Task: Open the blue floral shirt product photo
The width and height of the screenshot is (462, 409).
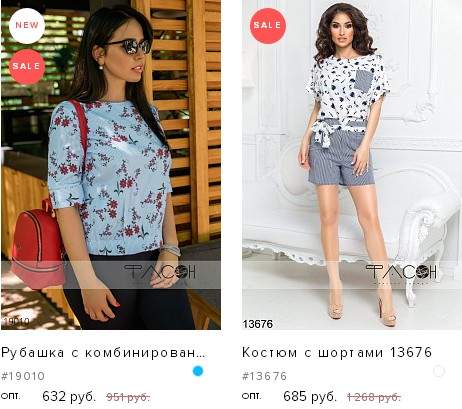Action: point(111,165)
